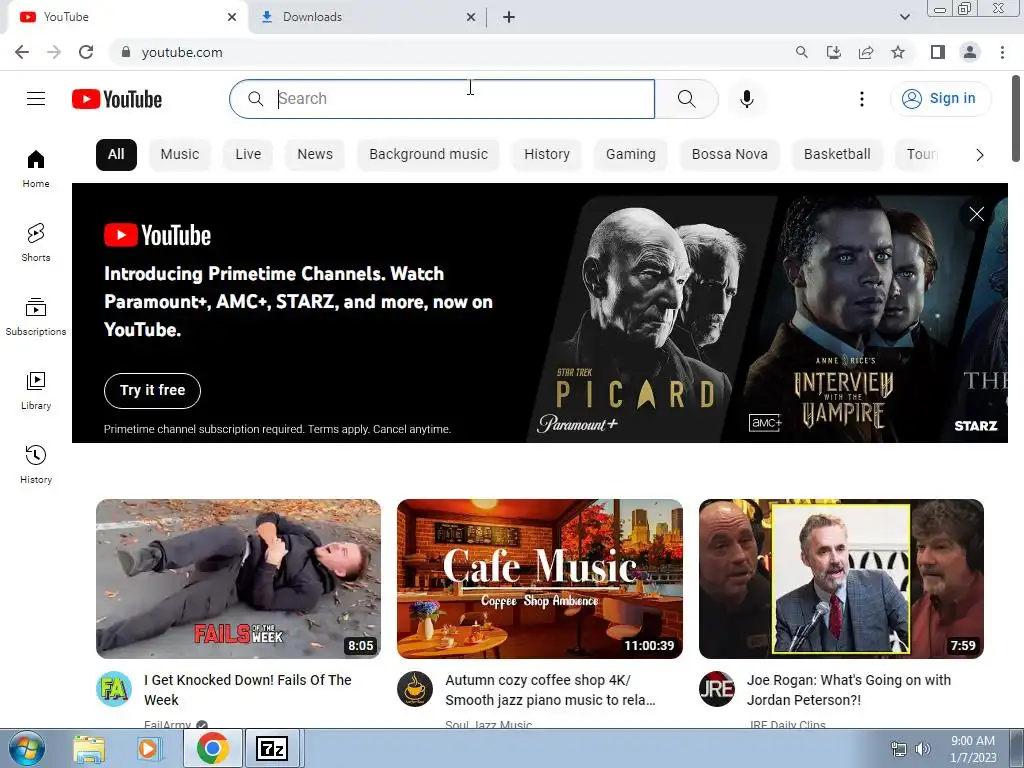Start voice search with microphone icon
1024x768 pixels.
[746, 99]
